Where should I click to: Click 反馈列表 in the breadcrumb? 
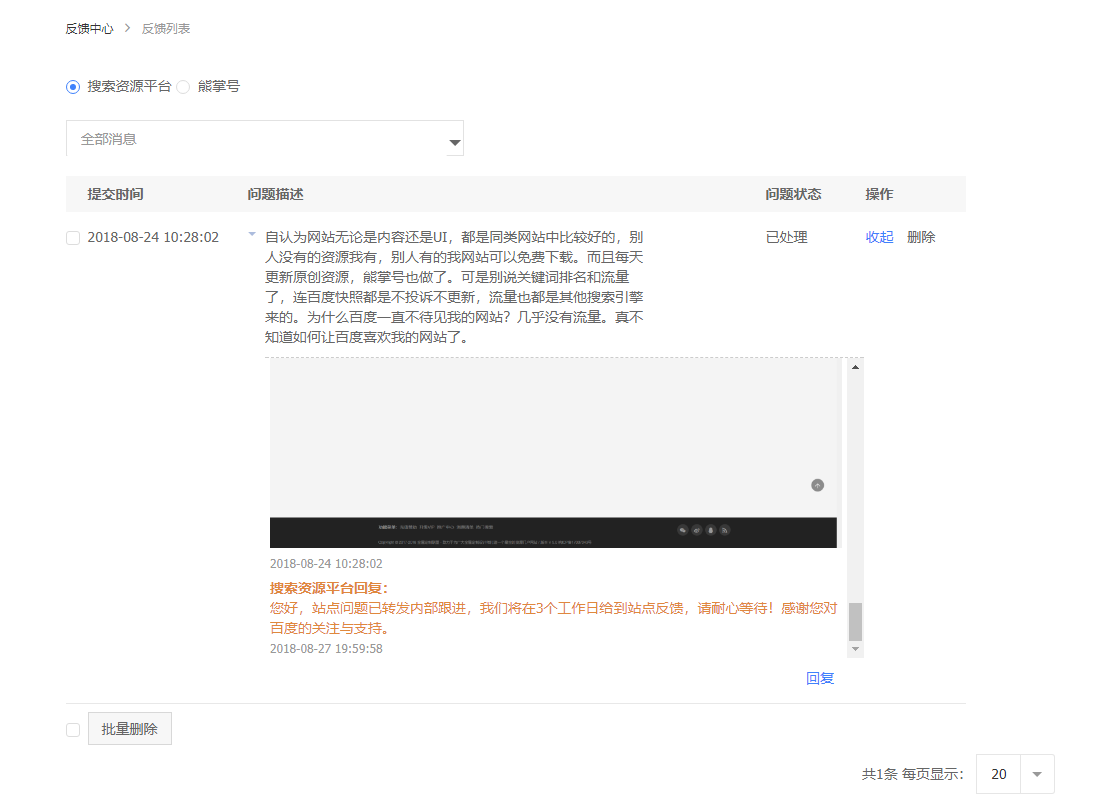point(166,29)
